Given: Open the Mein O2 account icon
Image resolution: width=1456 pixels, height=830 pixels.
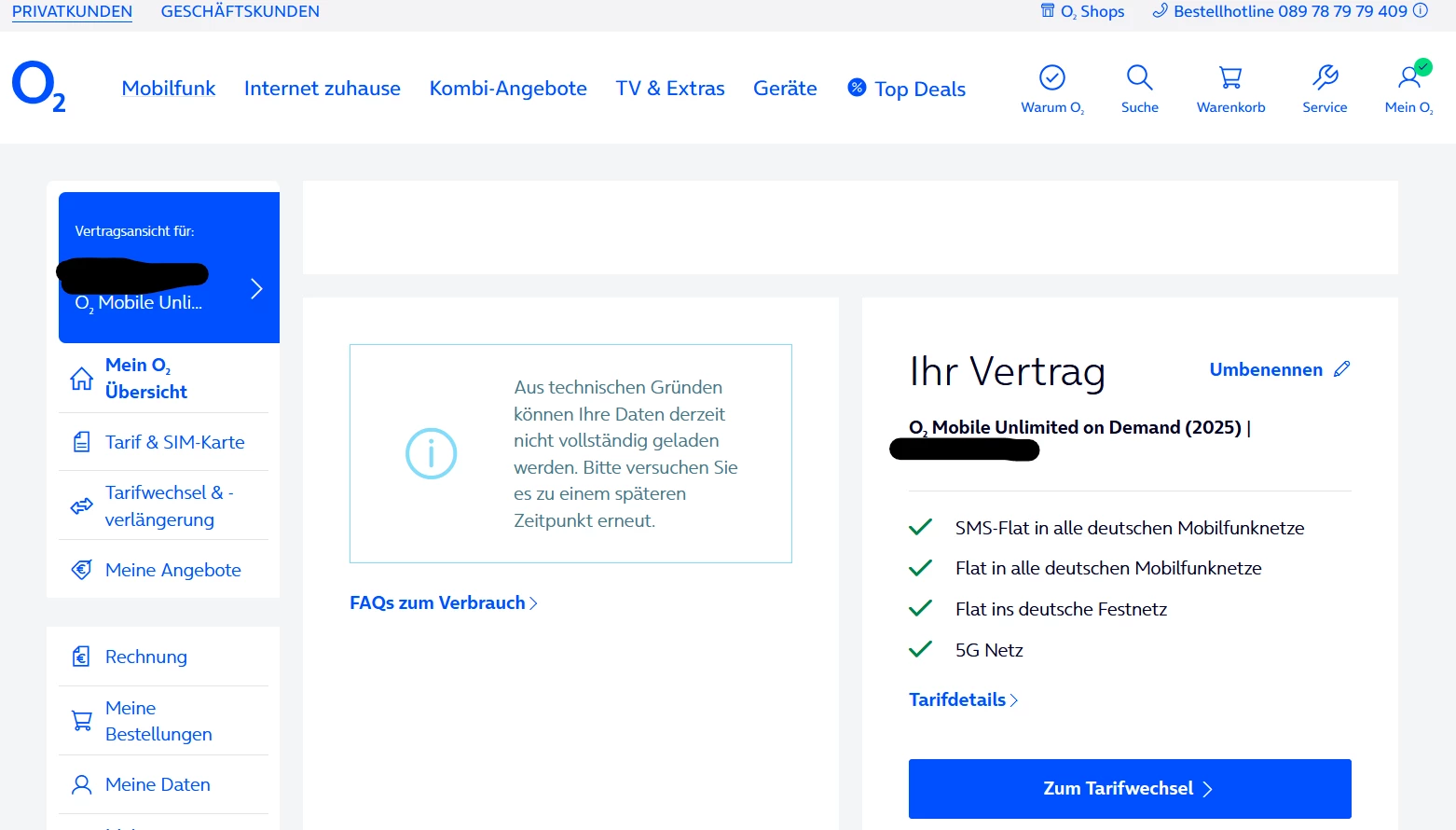Looking at the screenshot, I should (x=1409, y=76).
